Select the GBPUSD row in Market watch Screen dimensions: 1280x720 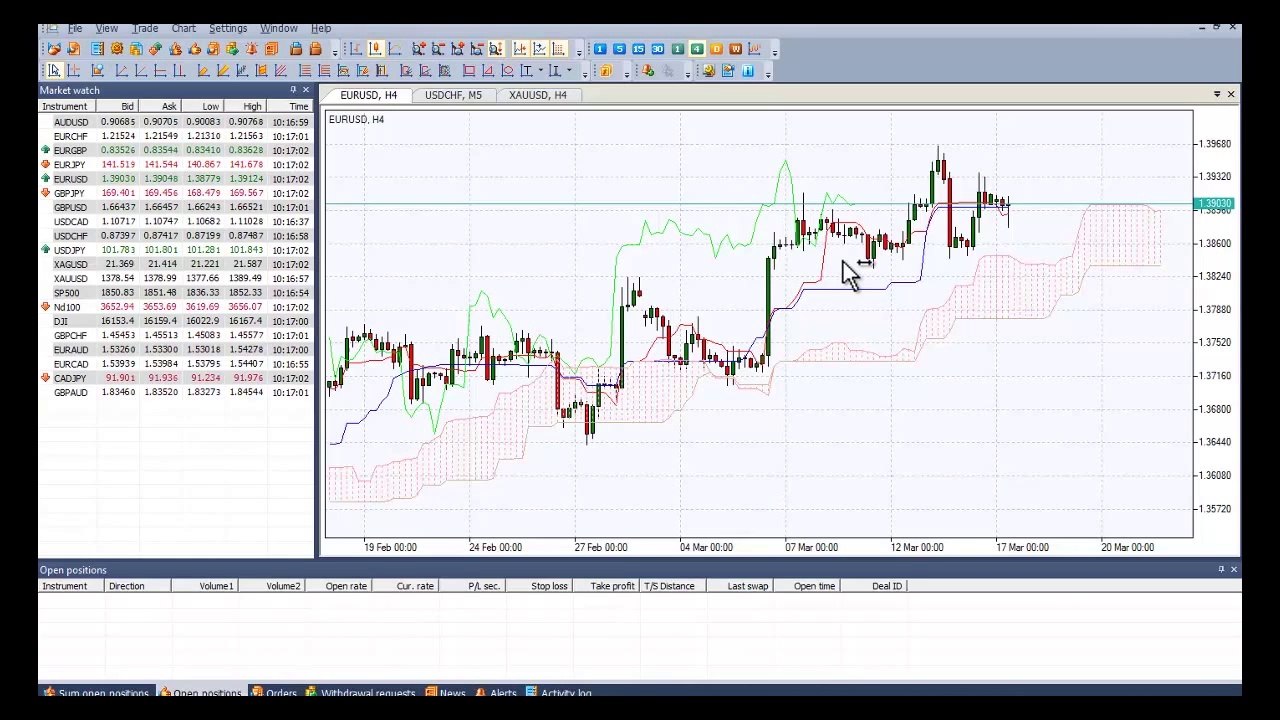tap(175, 207)
